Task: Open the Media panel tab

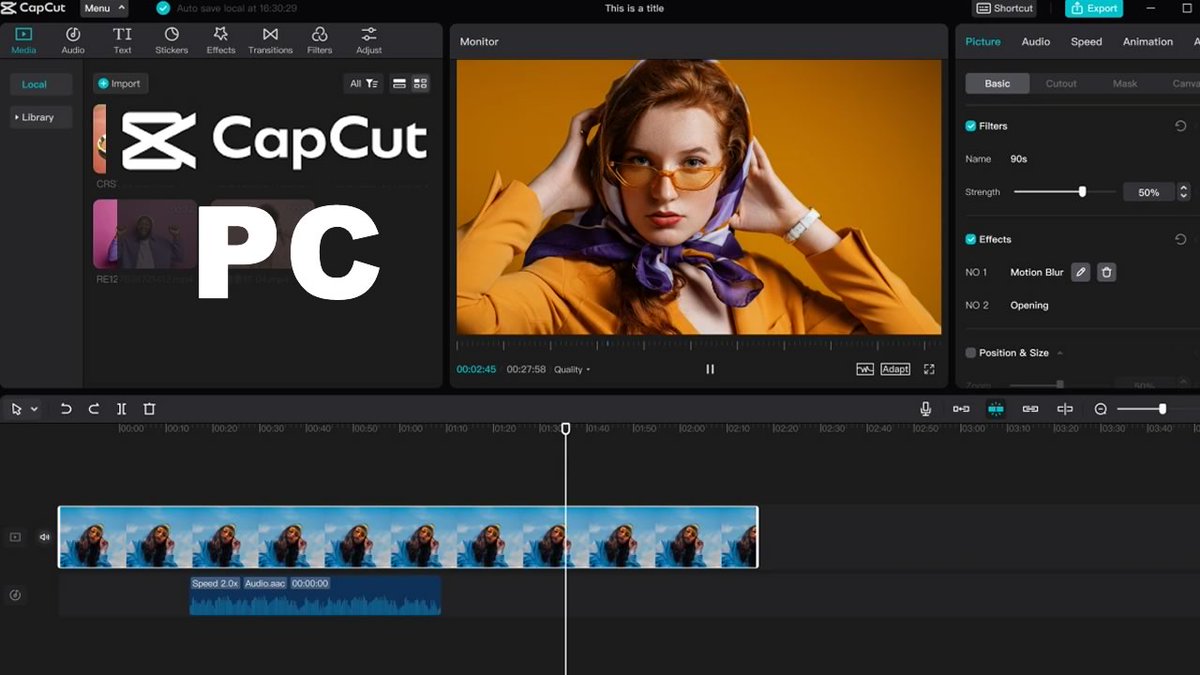Action: (x=24, y=40)
